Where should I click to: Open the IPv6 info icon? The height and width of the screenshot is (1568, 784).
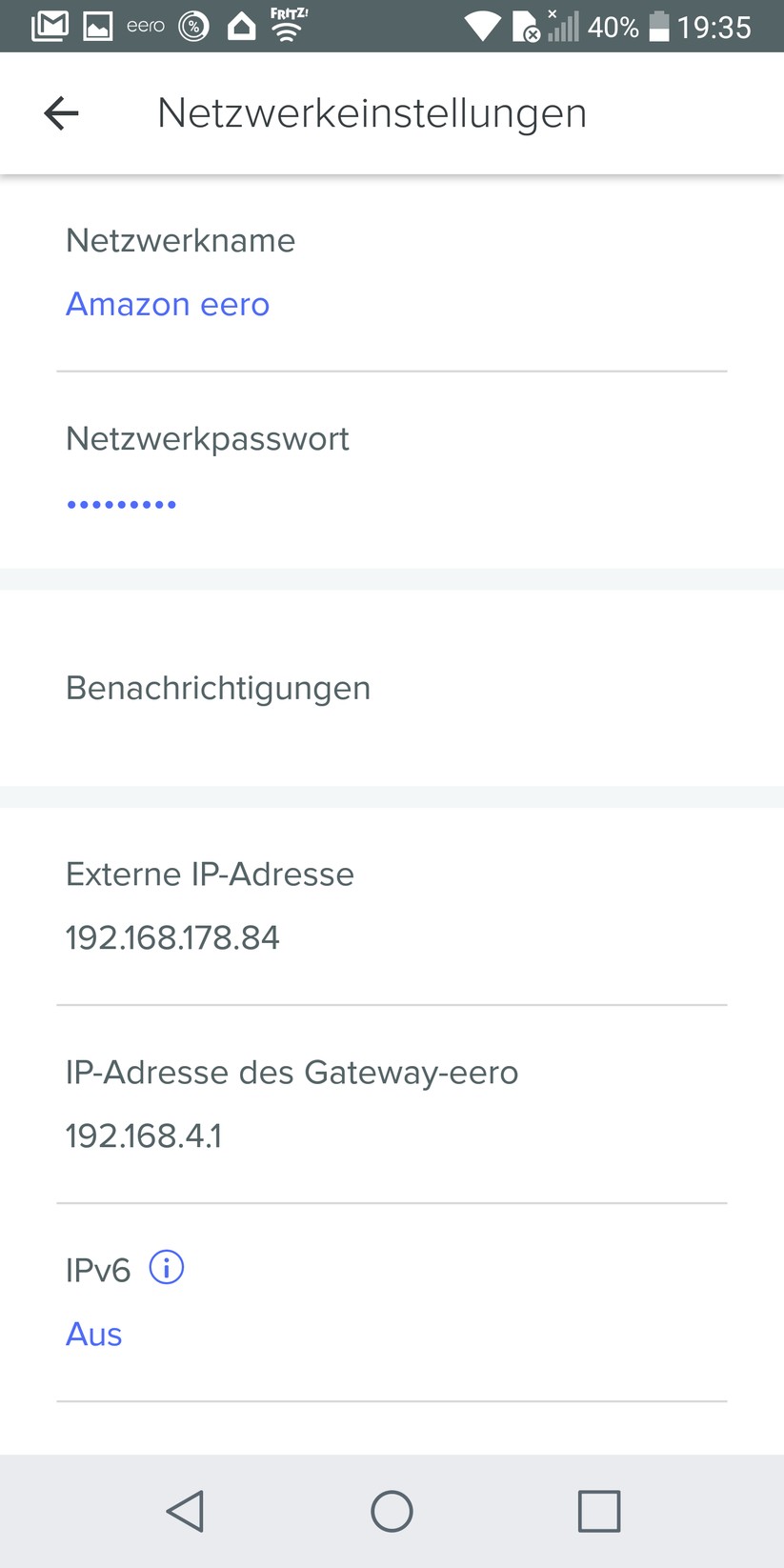[167, 1268]
